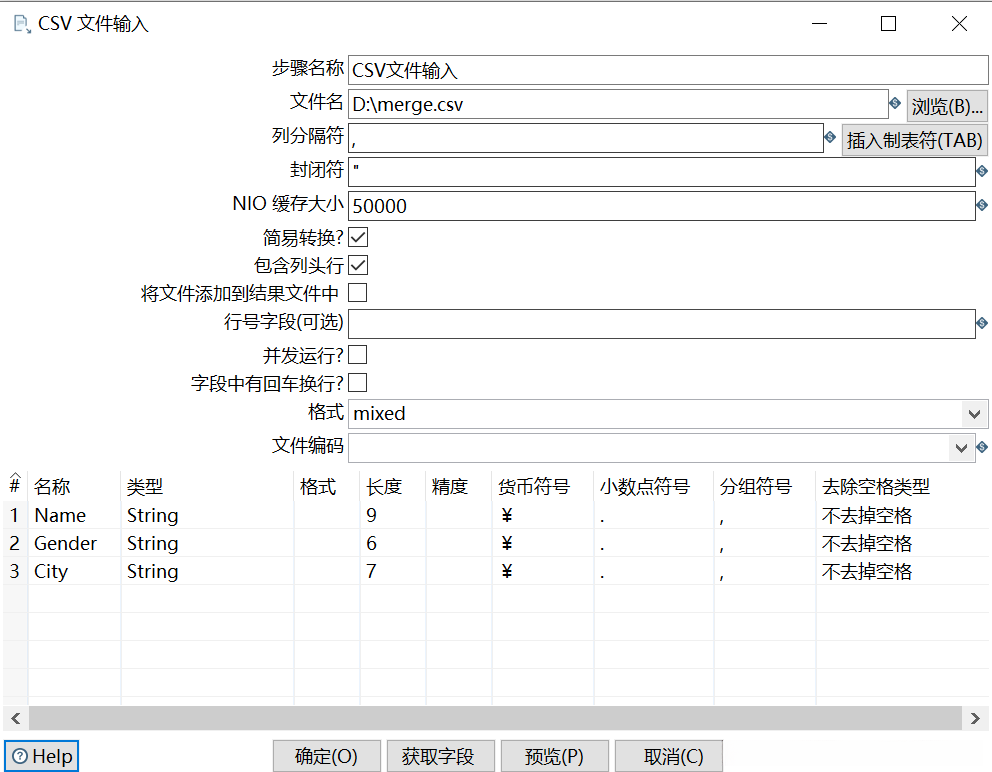Click the 浏览(B)... button
Image resolution: width=992 pixels, height=772 pixels.
pos(947,106)
